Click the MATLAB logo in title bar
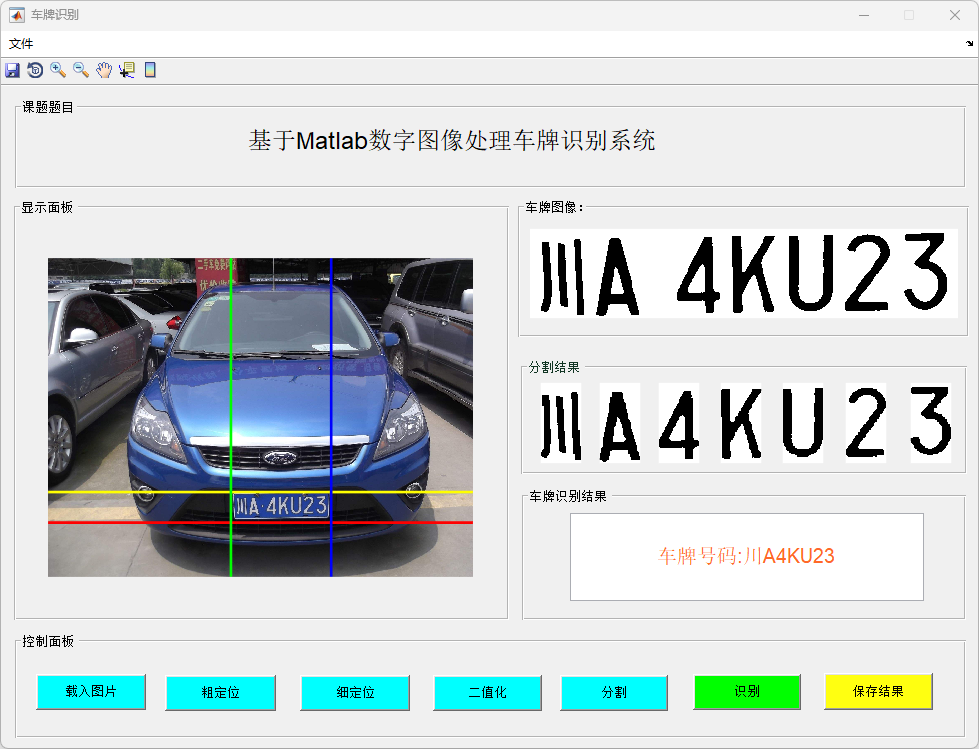The image size is (979, 749). click(17, 15)
